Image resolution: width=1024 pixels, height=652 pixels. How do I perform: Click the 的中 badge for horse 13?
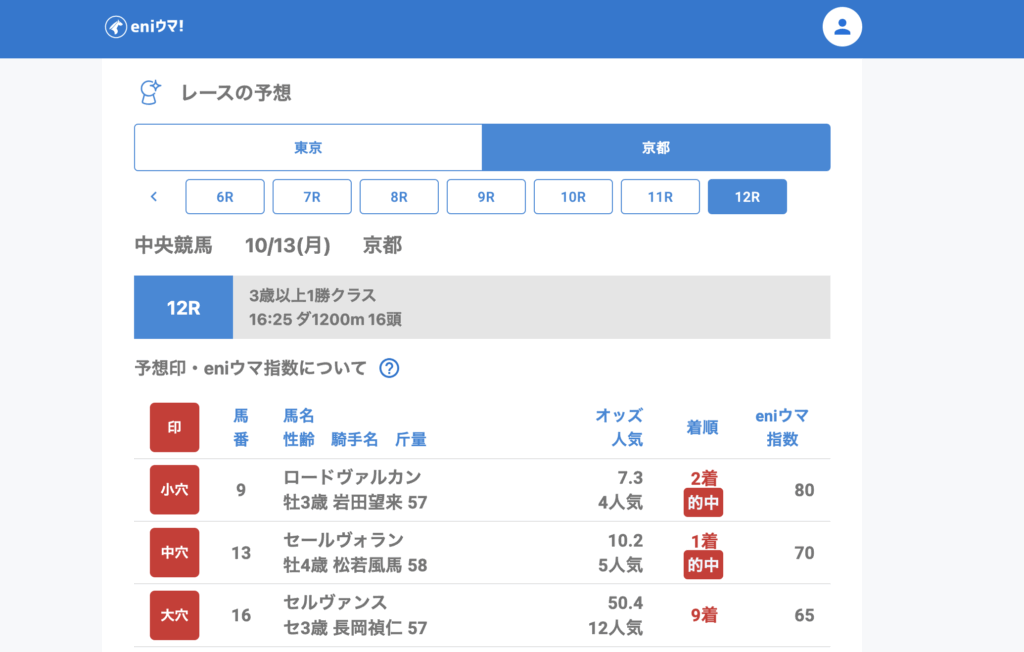(x=703, y=565)
